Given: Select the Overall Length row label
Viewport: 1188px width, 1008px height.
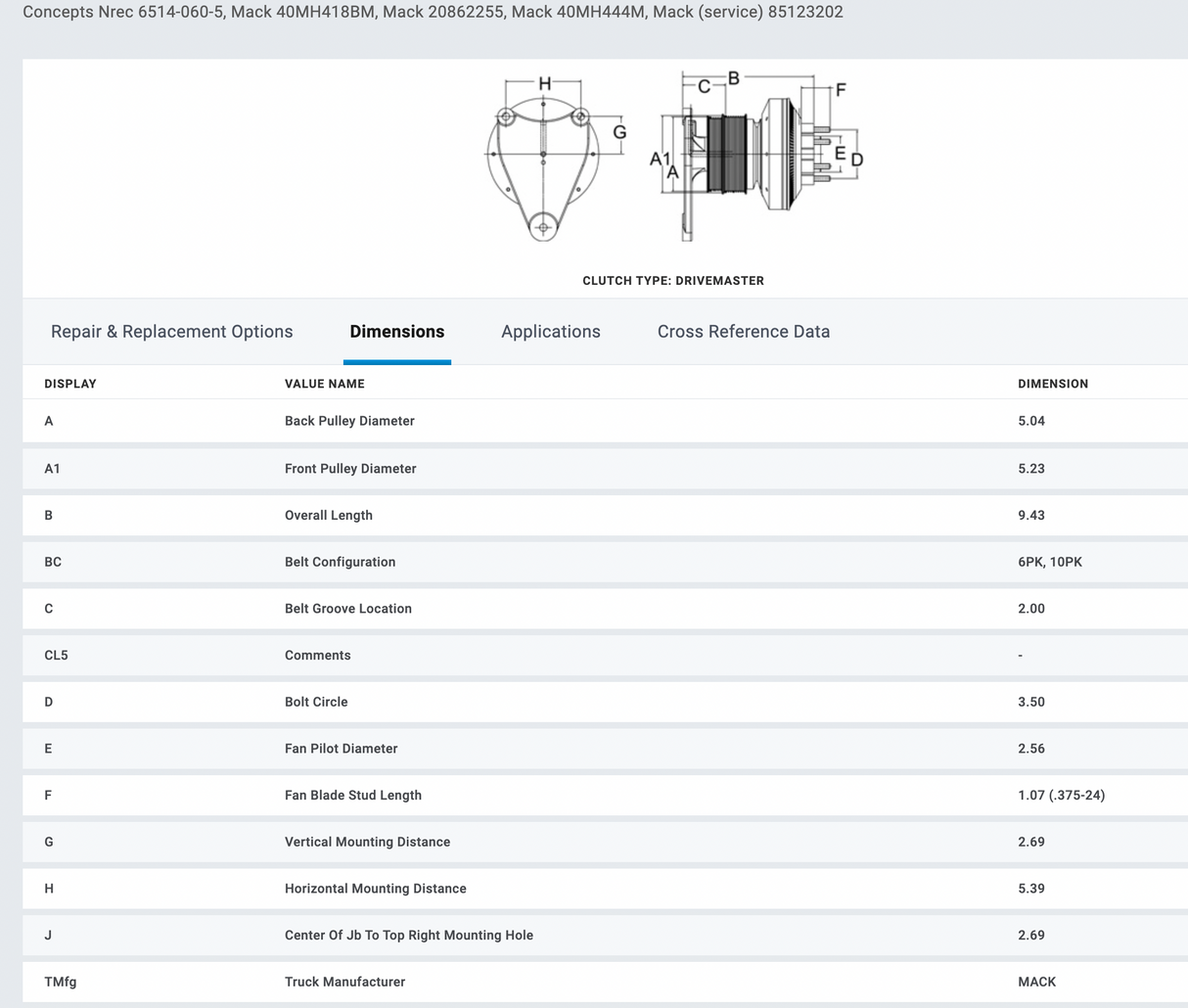Looking at the screenshot, I should (328, 516).
